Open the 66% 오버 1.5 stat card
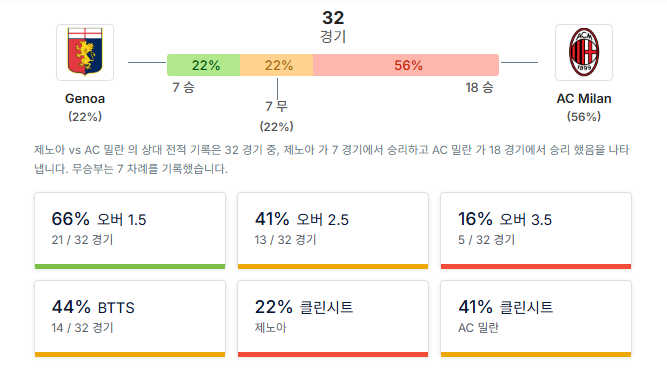 pyautogui.click(x=130, y=231)
